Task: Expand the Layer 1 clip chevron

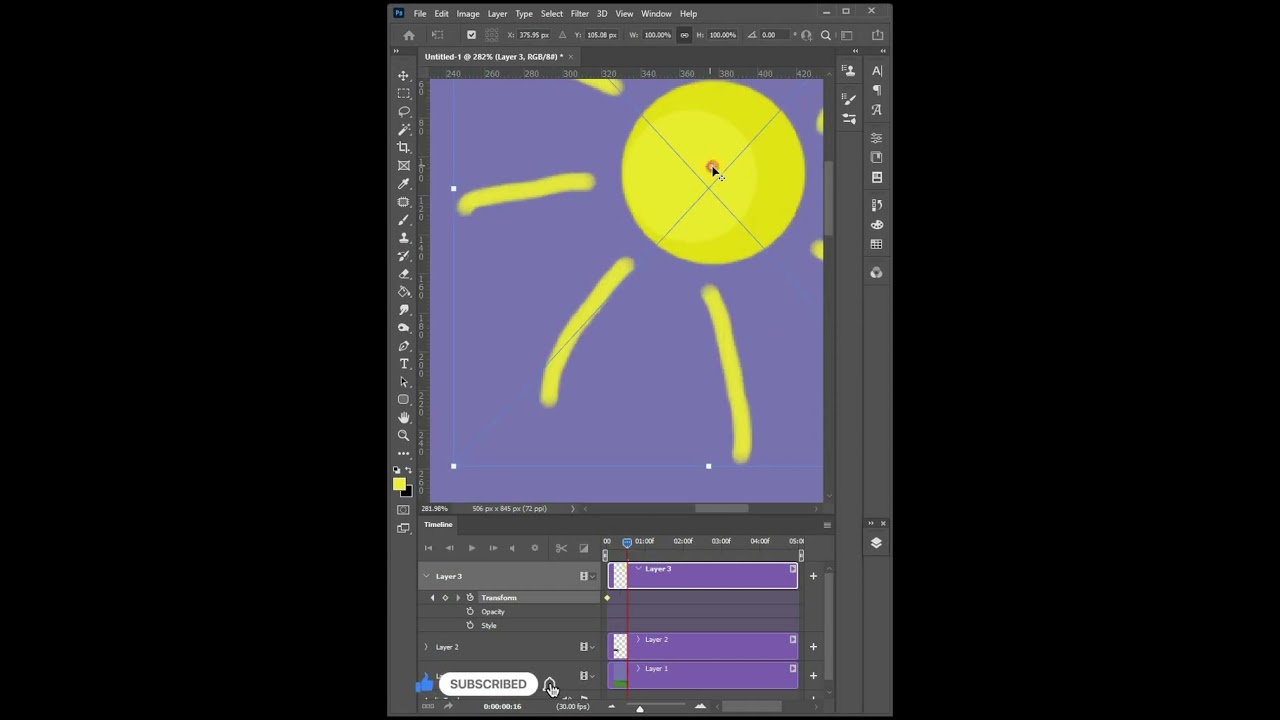Action: point(638,669)
